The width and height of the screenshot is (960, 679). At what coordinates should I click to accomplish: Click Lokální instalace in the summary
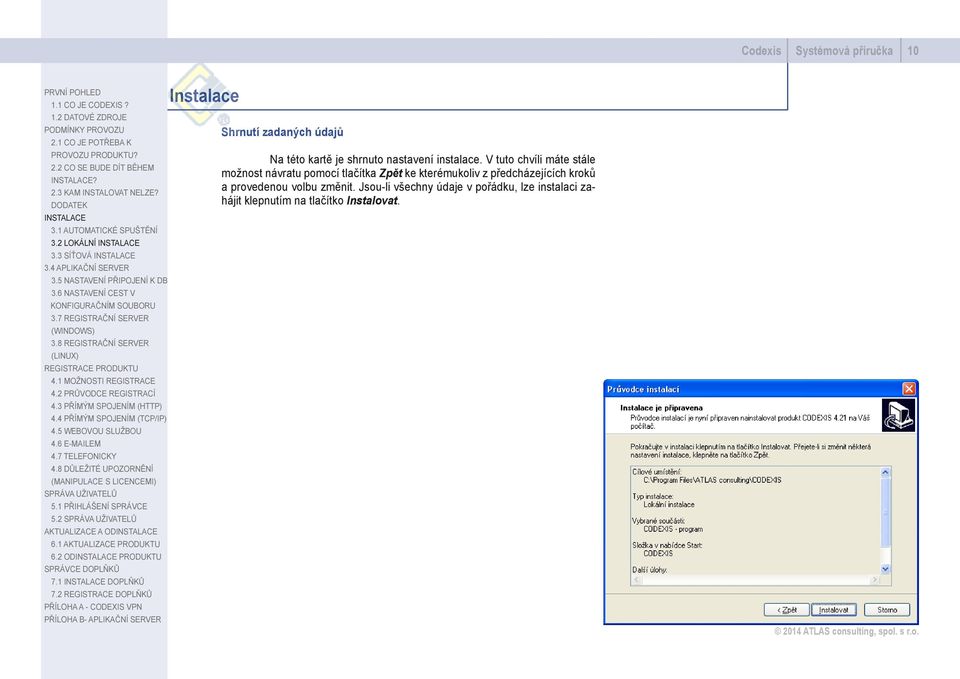(x=669, y=505)
